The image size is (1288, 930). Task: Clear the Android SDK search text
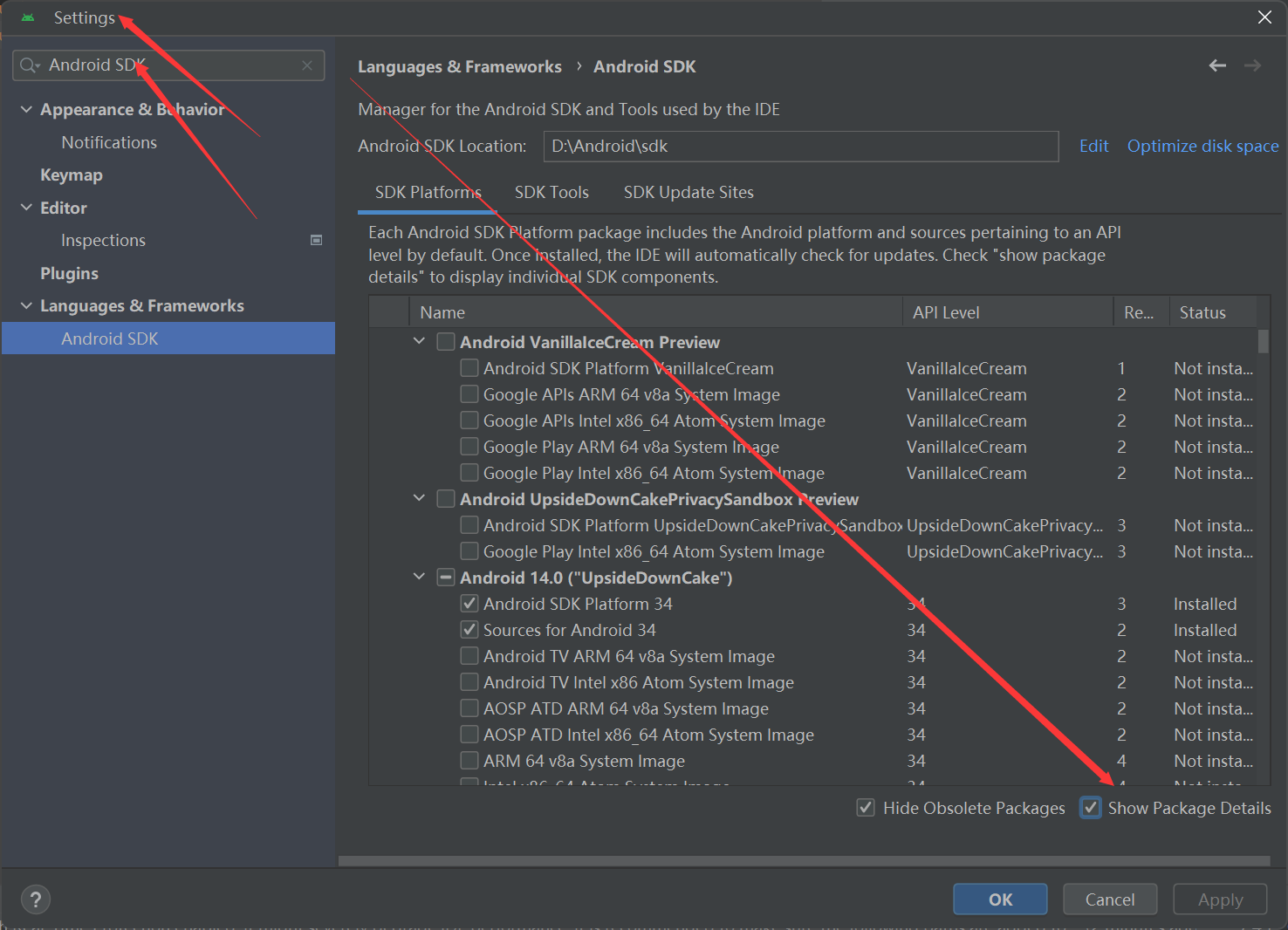307,65
